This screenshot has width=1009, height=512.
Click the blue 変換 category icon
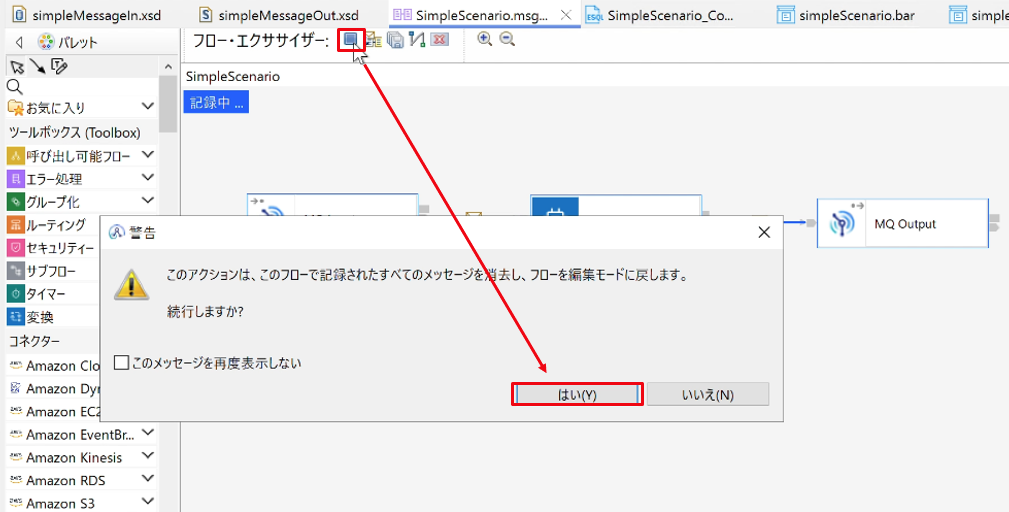15,316
